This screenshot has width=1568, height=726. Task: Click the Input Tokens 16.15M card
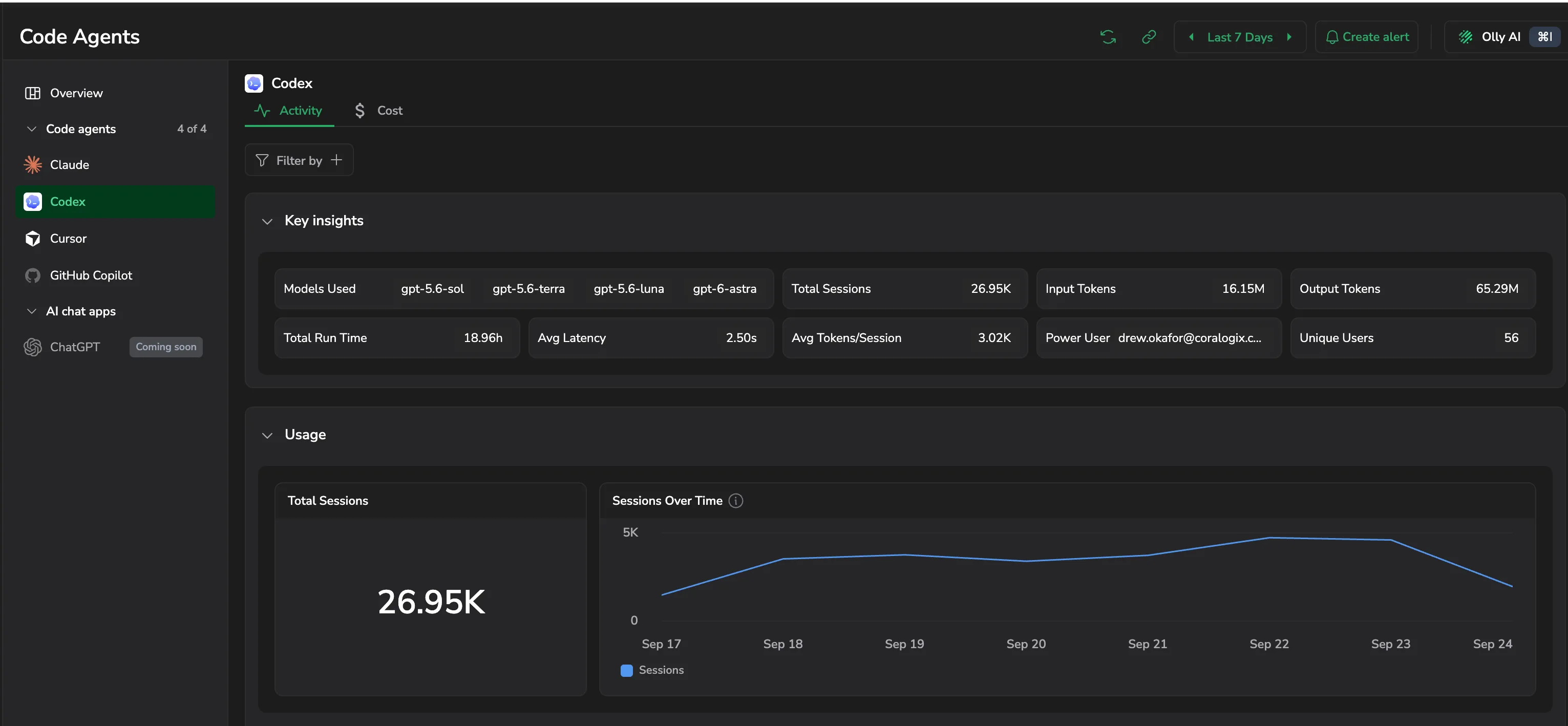pyautogui.click(x=1159, y=289)
